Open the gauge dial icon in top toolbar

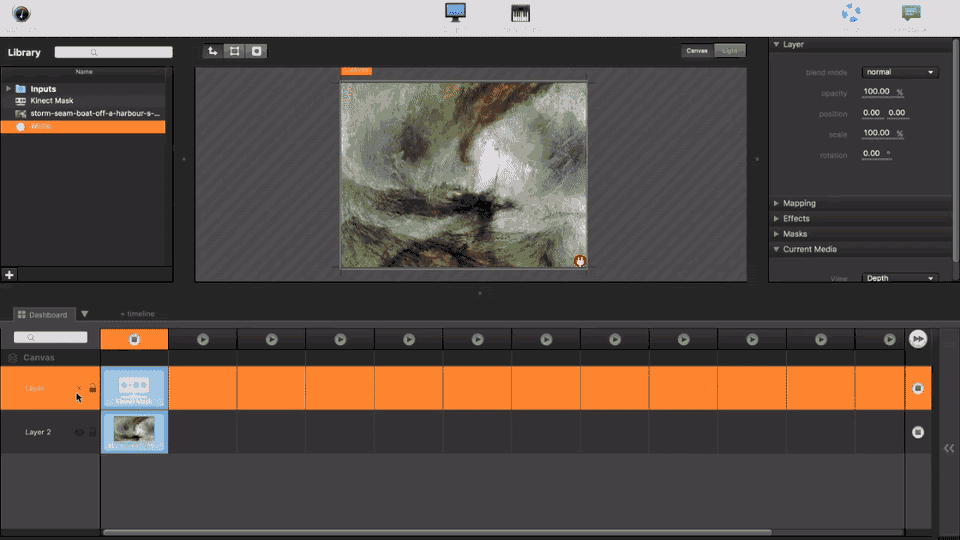pyautogui.click(x=21, y=13)
